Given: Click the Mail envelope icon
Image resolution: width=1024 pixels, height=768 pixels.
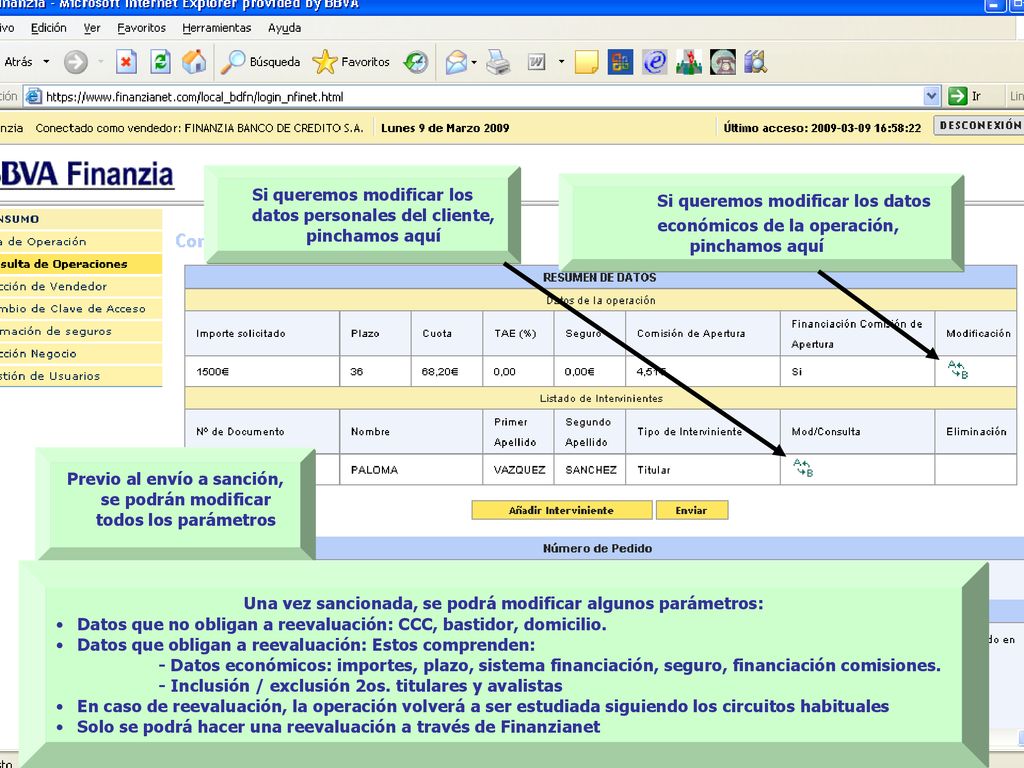Looking at the screenshot, I should 456,62.
